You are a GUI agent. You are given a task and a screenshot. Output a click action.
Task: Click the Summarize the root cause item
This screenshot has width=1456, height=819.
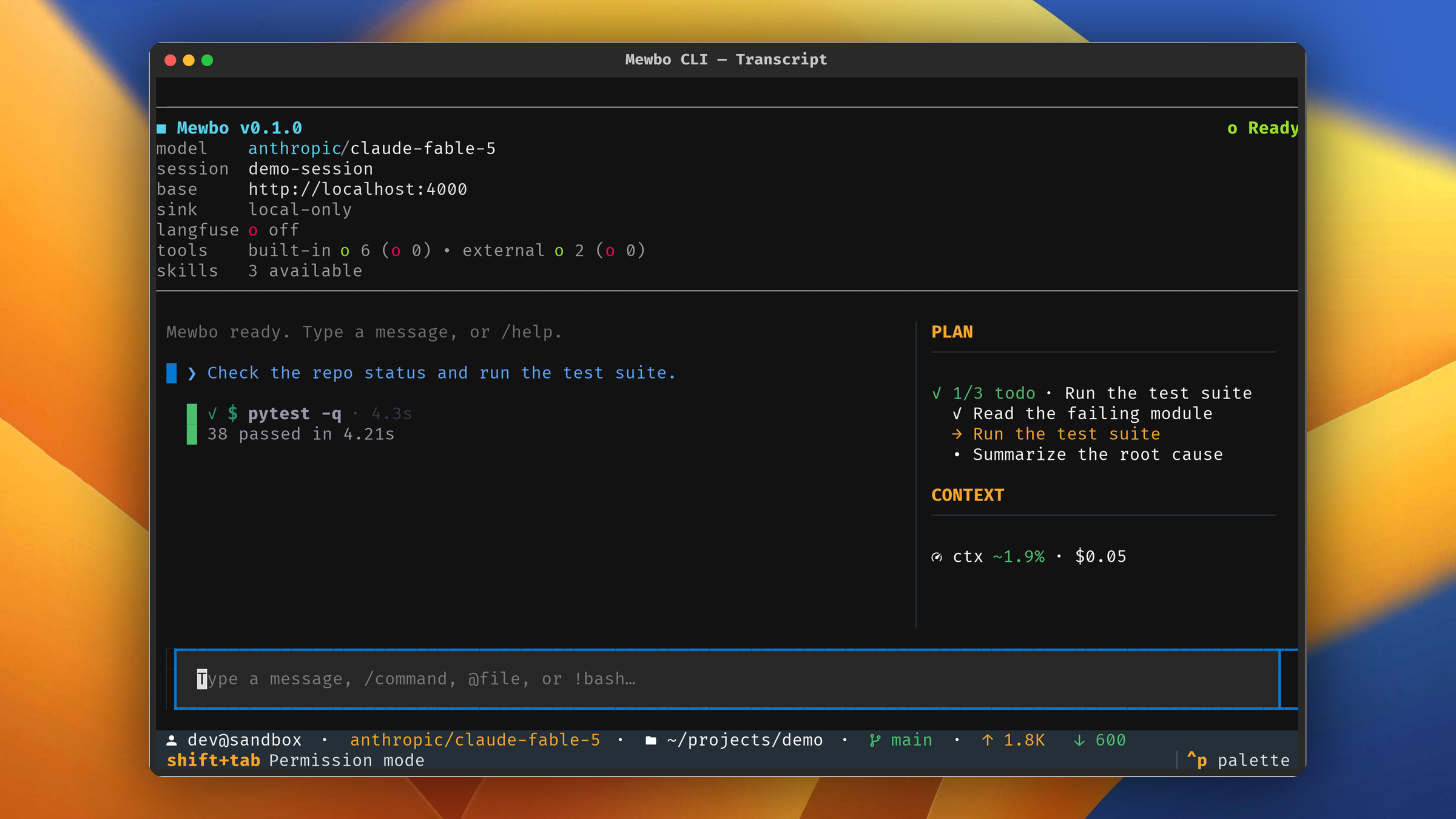(x=1098, y=455)
